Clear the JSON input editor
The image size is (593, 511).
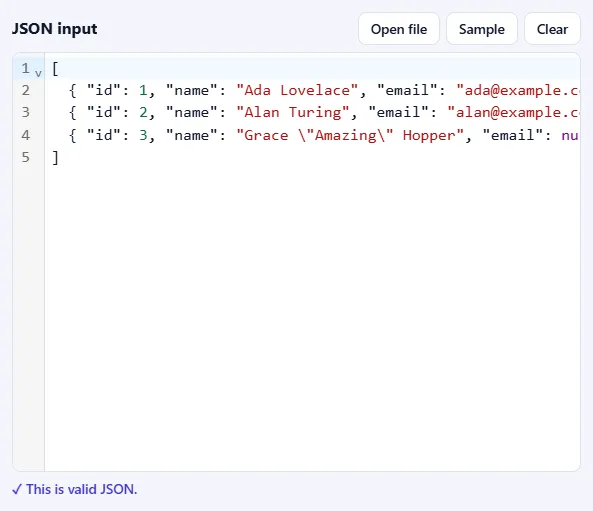(552, 29)
